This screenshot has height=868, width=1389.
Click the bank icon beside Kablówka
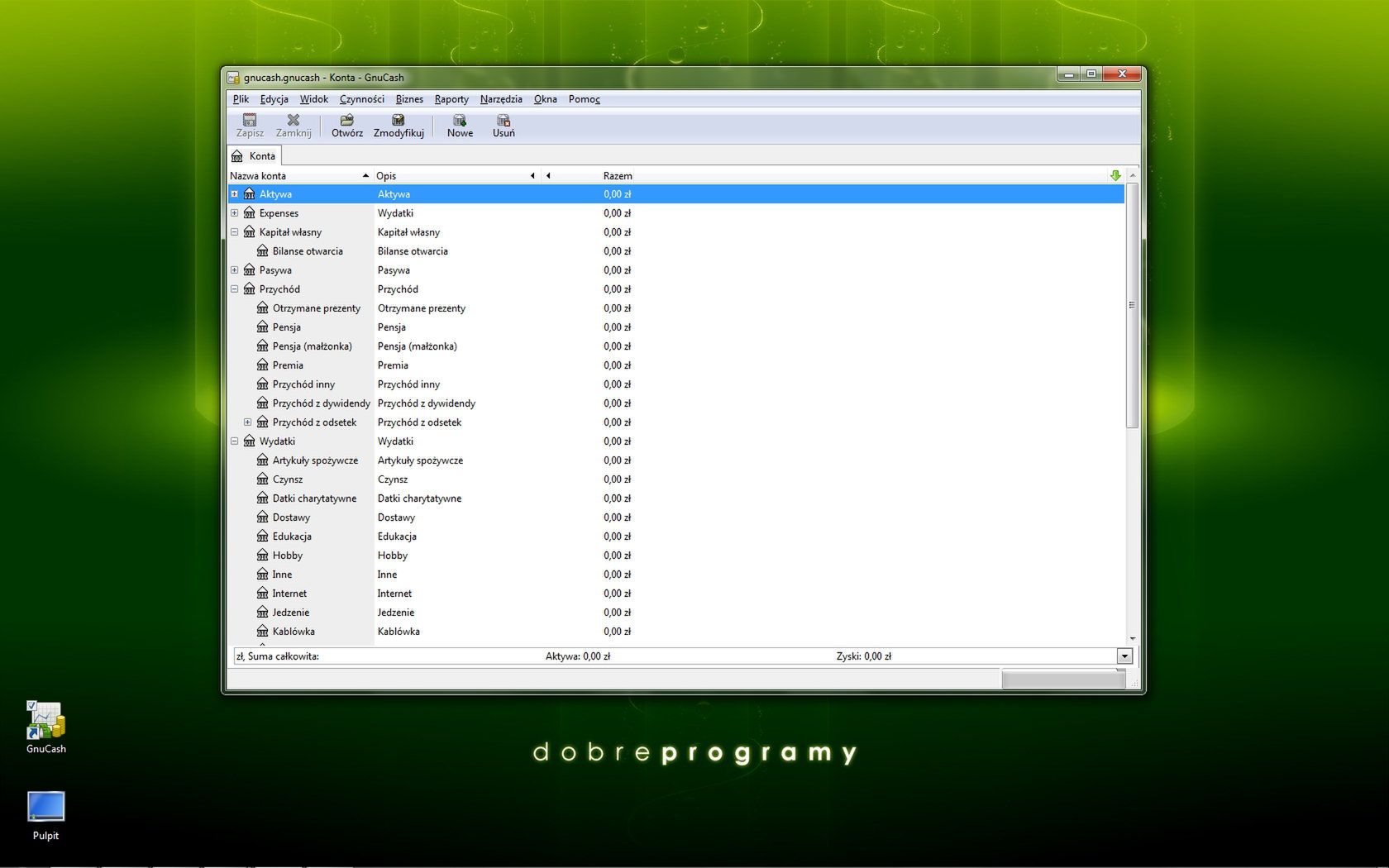point(262,632)
